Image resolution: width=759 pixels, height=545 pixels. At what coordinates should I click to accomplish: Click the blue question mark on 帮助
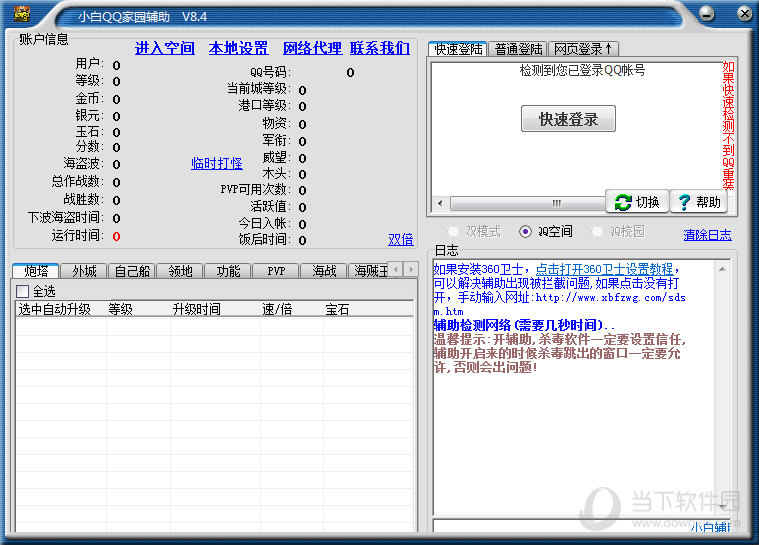click(684, 202)
